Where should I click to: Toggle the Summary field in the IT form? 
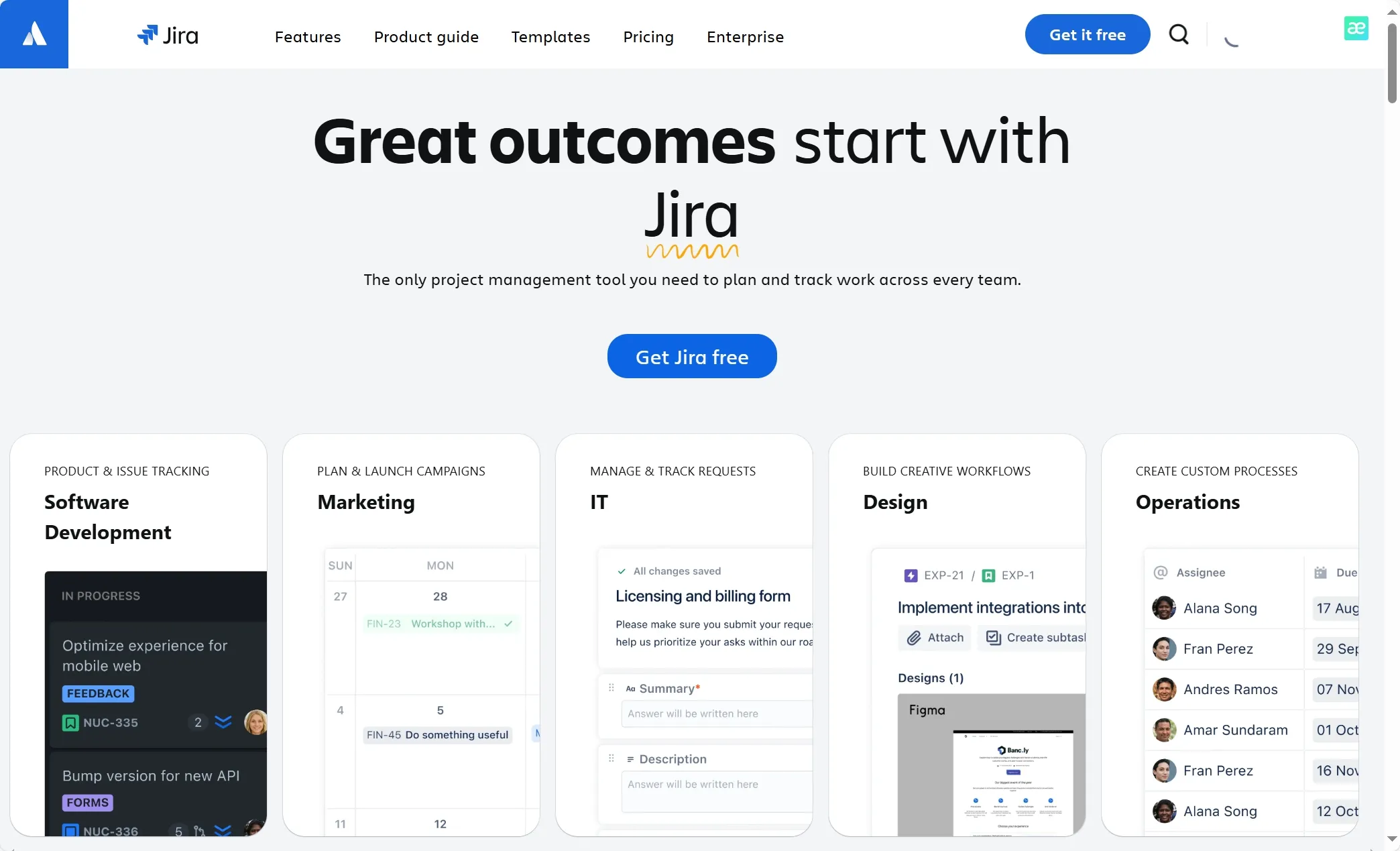[x=612, y=688]
